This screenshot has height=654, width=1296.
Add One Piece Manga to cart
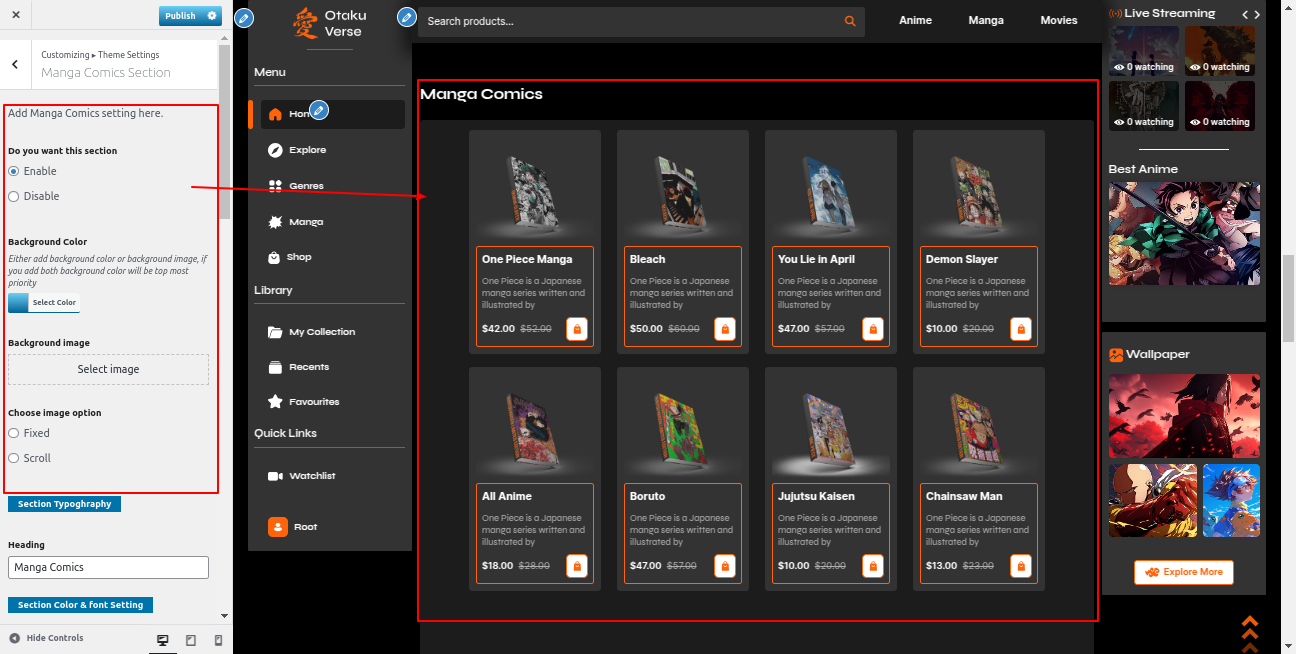coord(577,329)
